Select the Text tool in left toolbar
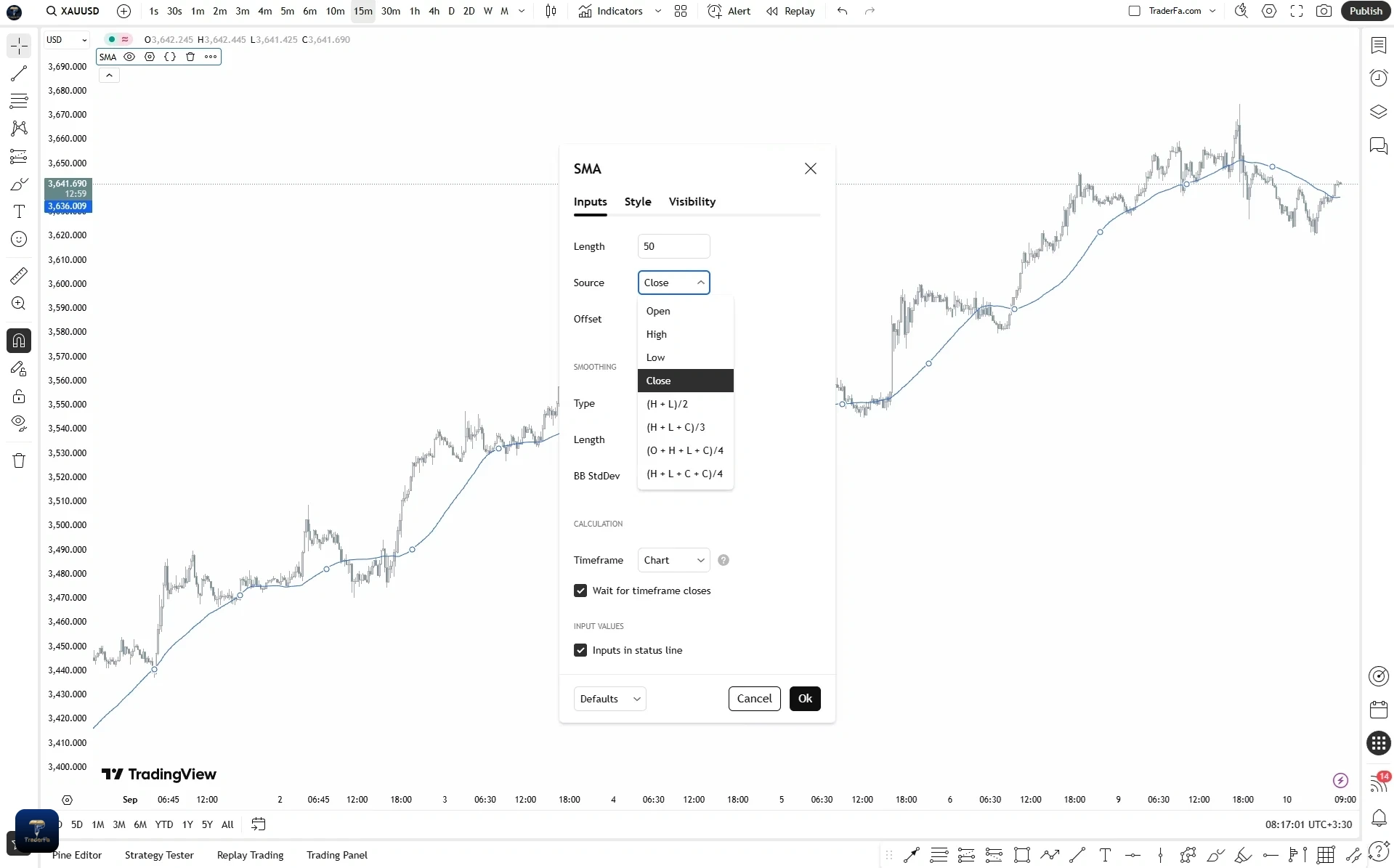The height and width of the screenshot is (868, 1394). point(19,211)
